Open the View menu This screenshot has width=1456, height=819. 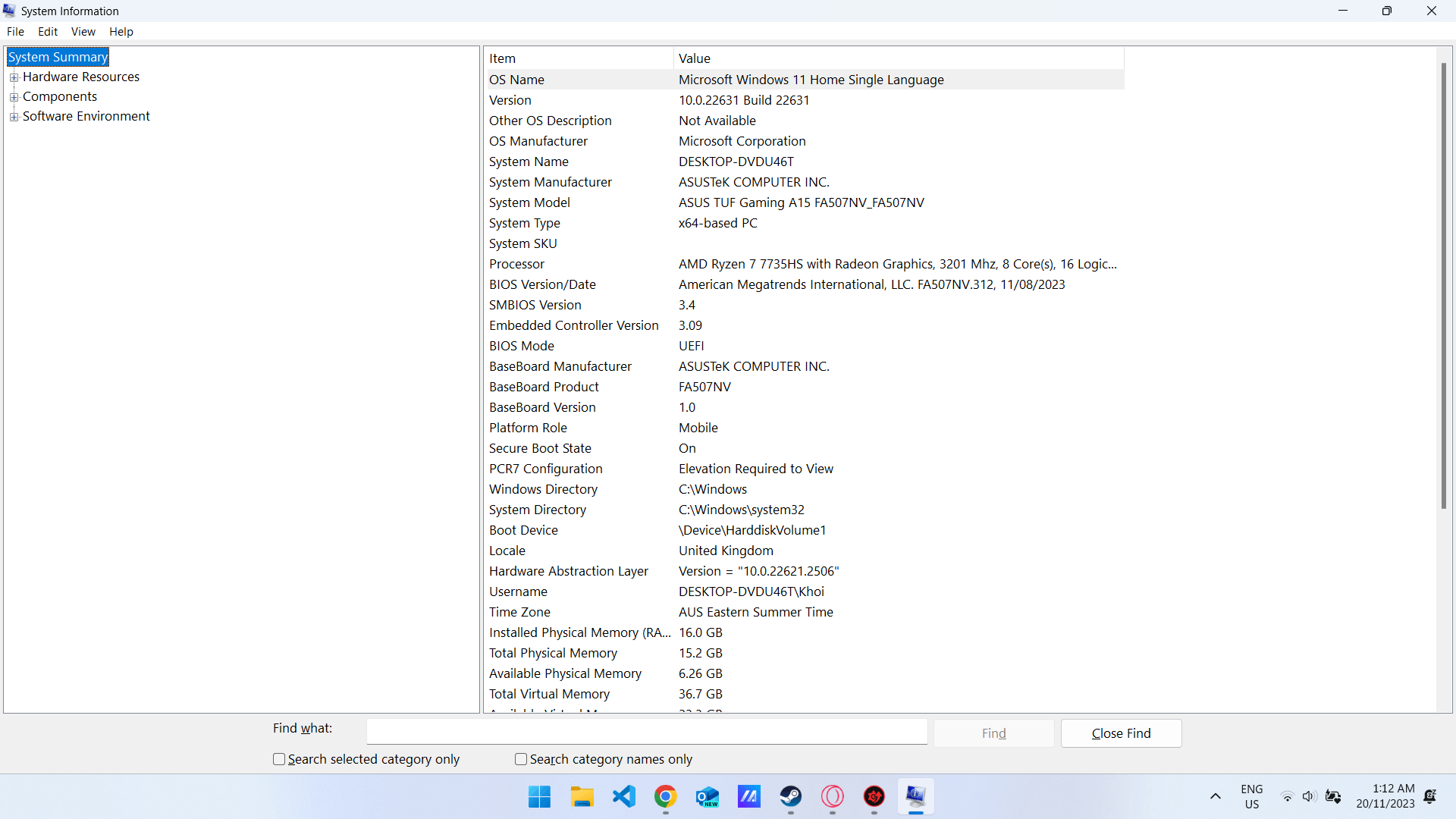coord(83,32)
